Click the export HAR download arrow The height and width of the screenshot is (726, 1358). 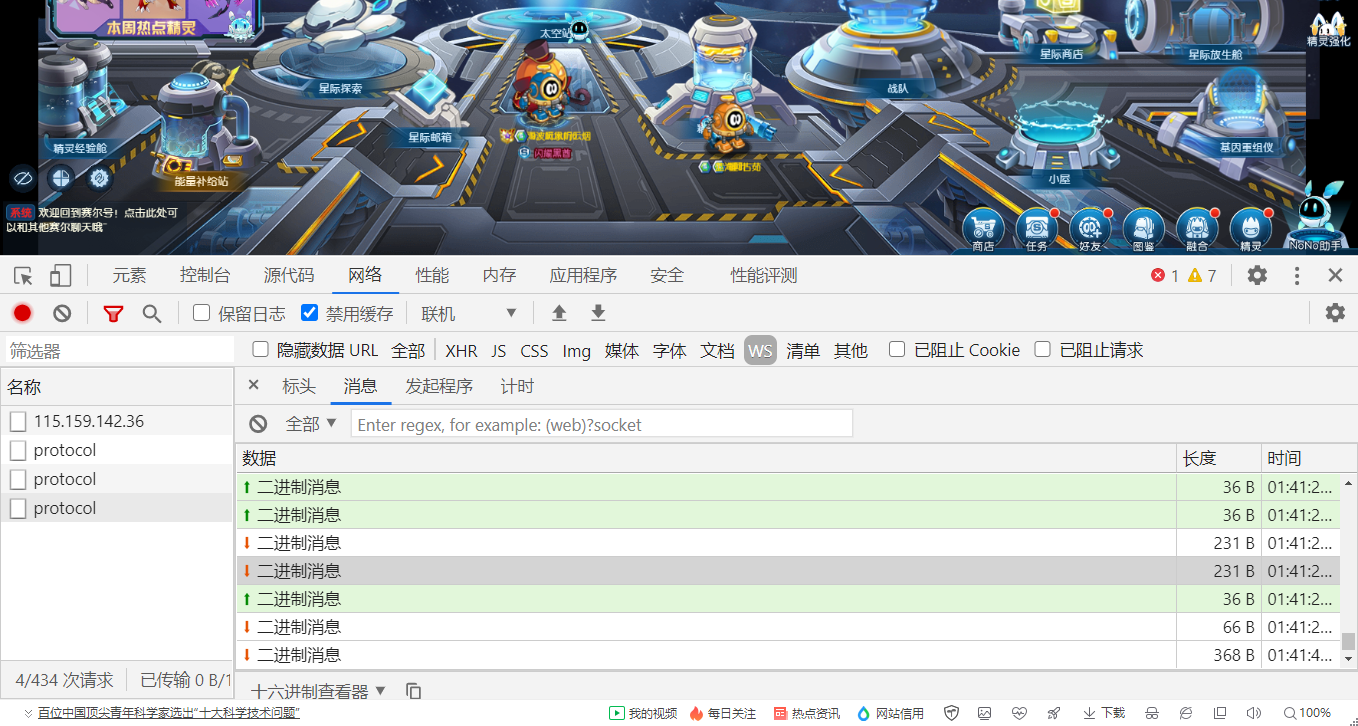point(598,313)
